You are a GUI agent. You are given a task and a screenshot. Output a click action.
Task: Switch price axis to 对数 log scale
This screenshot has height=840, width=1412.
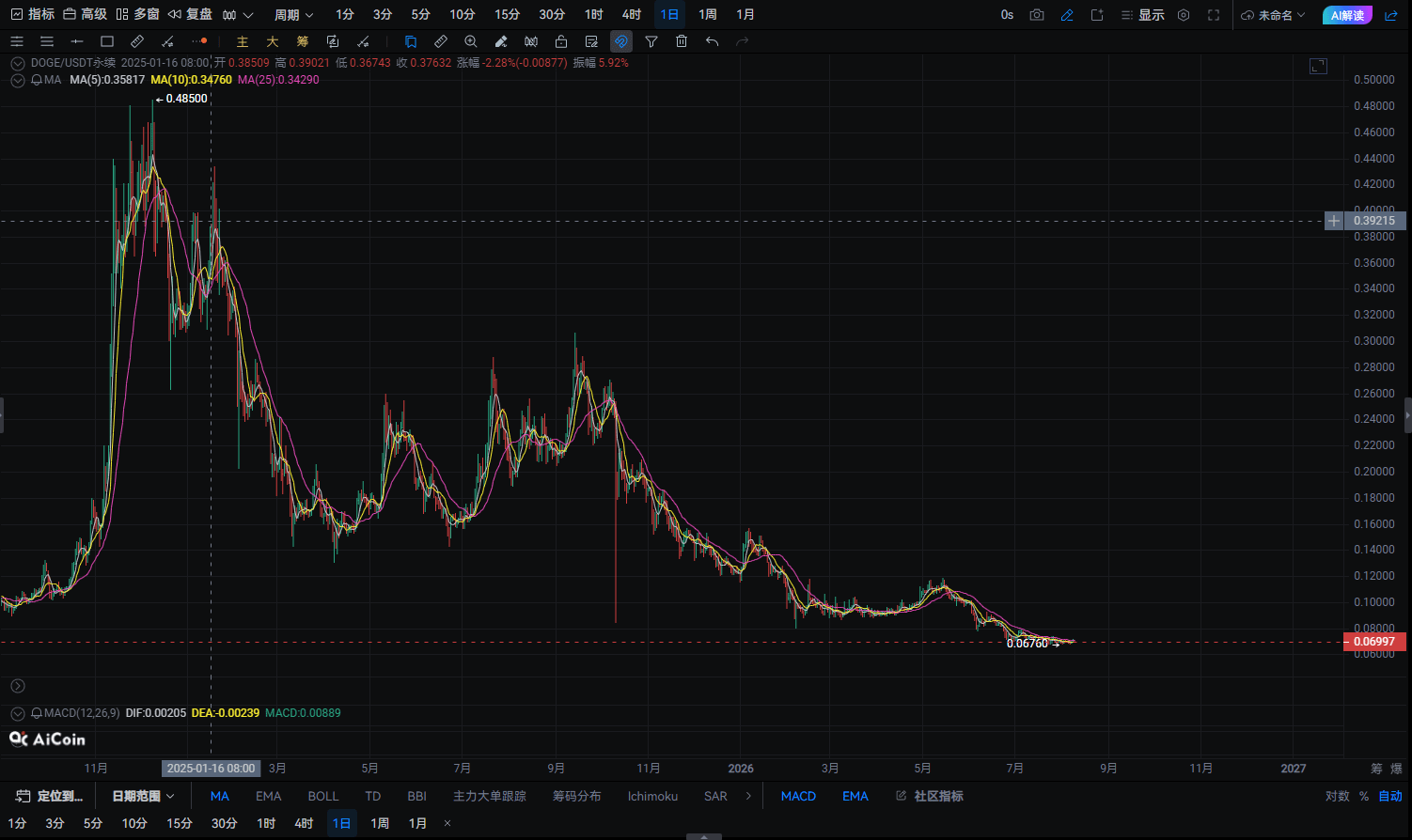point(1338,796)
